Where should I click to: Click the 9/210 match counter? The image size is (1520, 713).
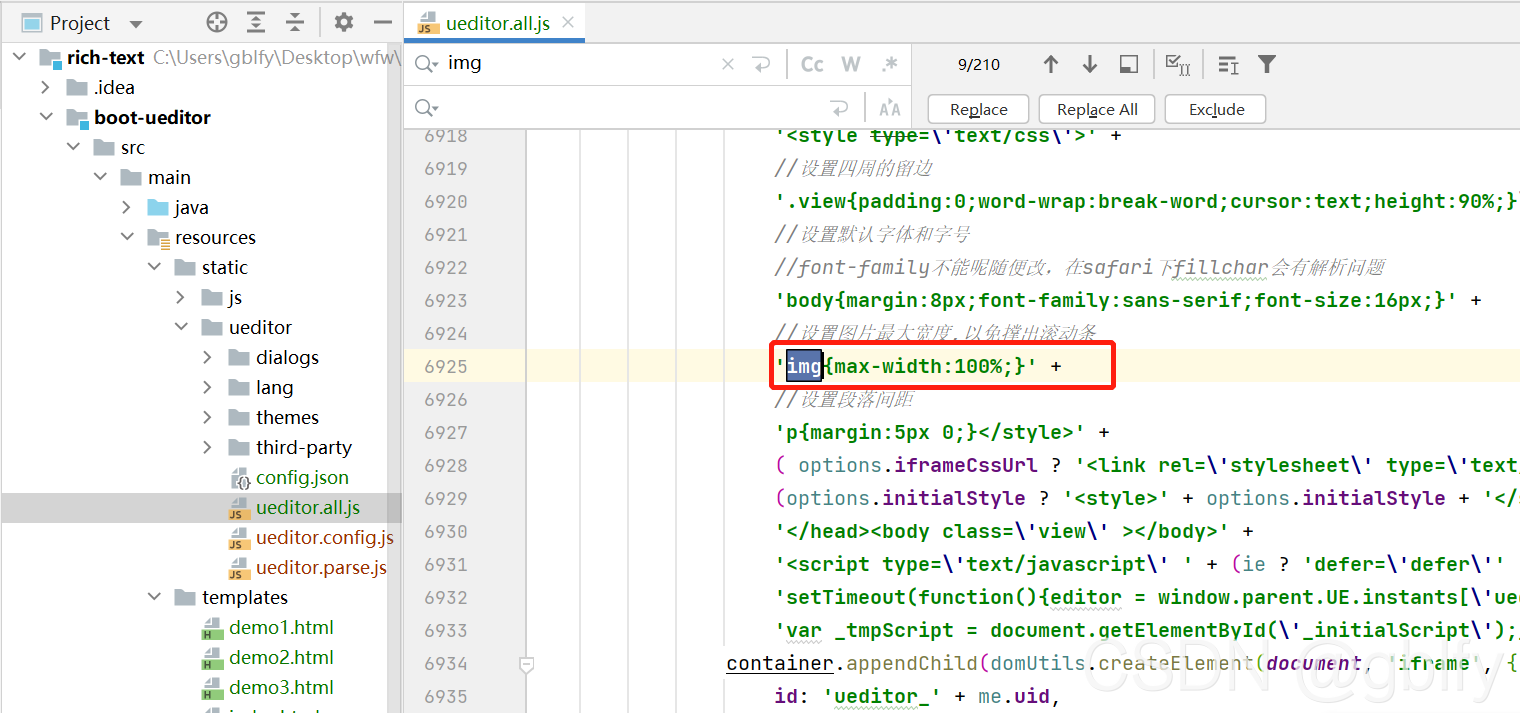[x=979, y=64]
